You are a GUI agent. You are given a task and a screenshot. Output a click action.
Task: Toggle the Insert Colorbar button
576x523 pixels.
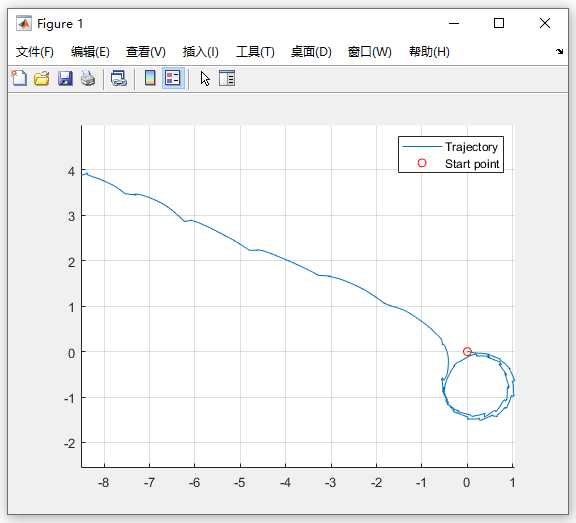[150, 78]
